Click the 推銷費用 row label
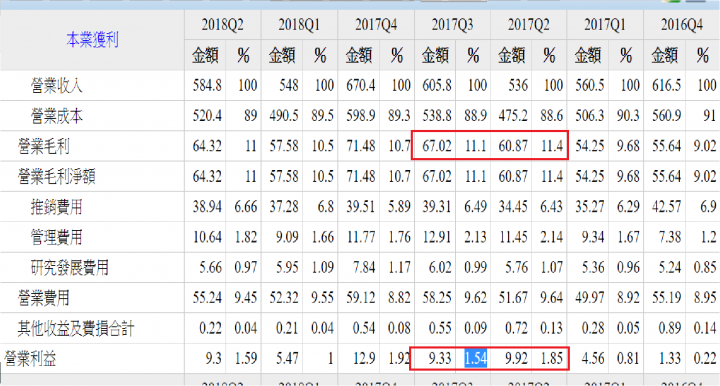The height and width of the screenshot is (386, 720). tap(56, 207)
